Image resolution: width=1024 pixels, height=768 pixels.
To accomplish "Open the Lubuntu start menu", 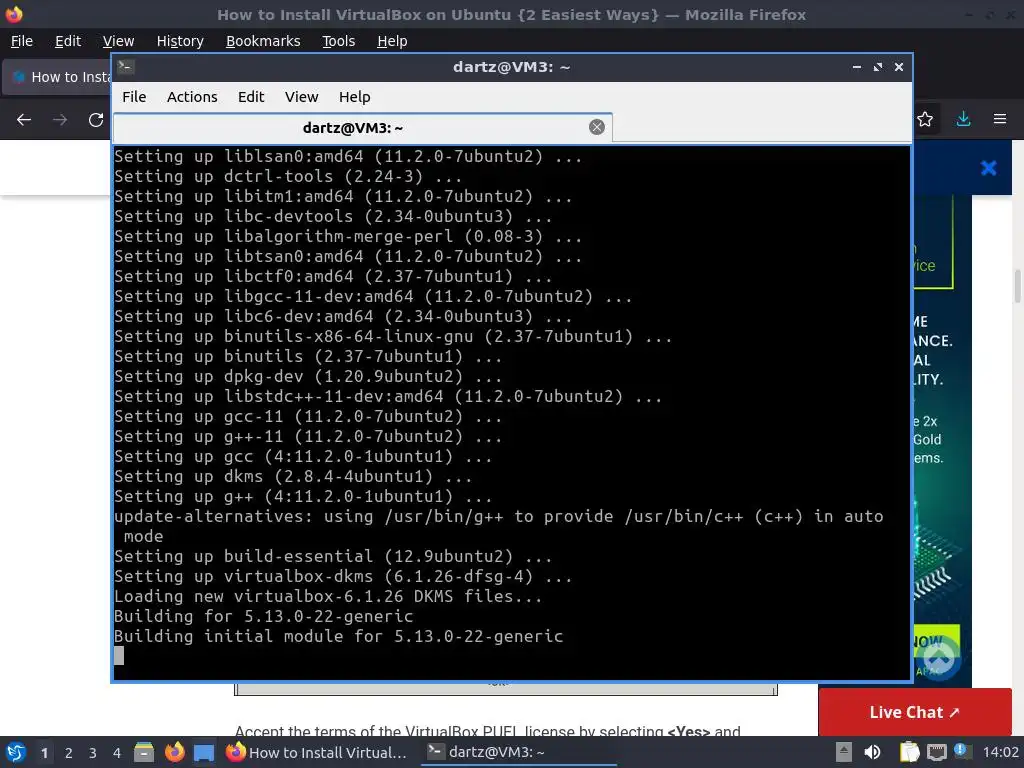I will 16,752.
